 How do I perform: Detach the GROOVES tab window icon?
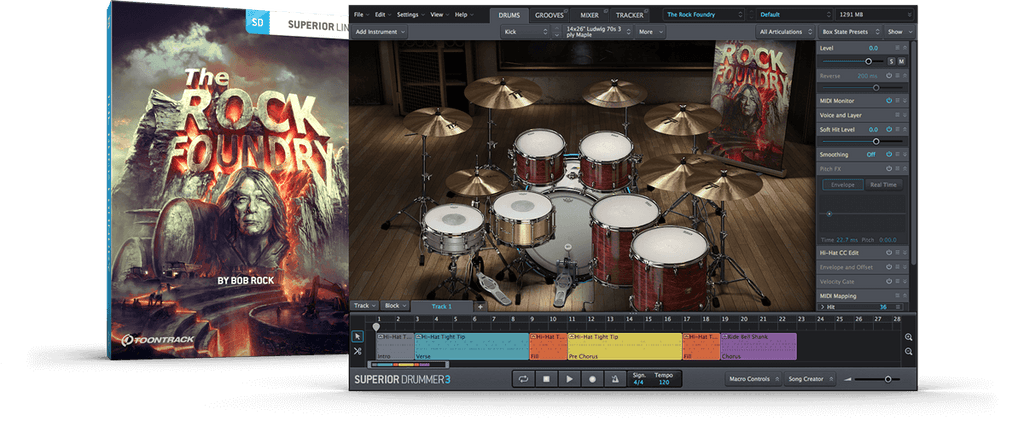coord(566,11)
